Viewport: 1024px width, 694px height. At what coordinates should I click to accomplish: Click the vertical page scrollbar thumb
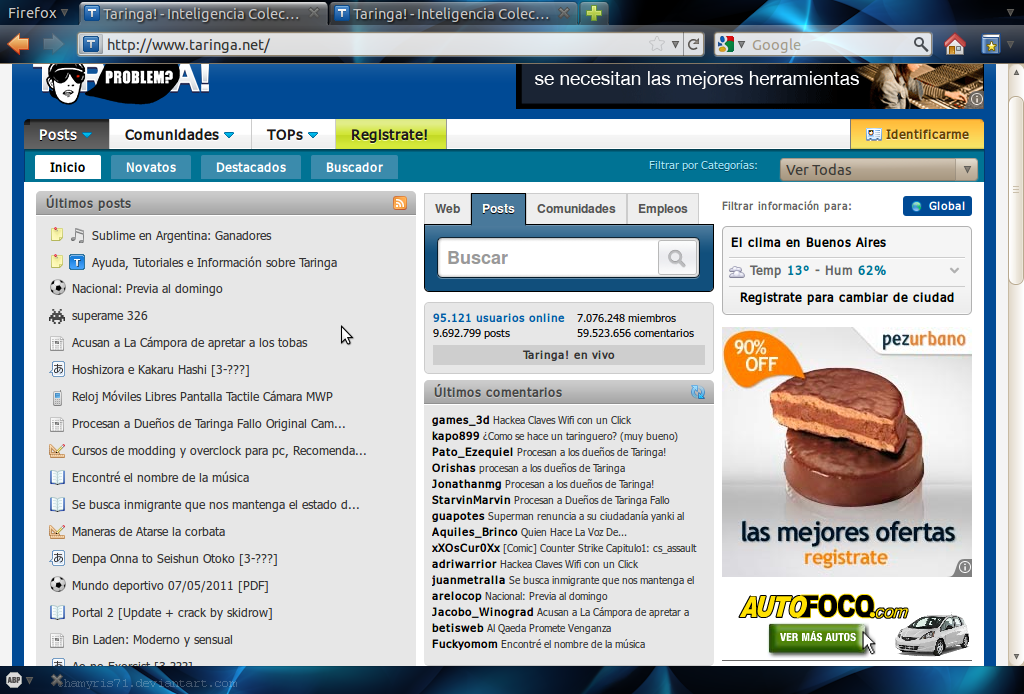pos(1015,191)
